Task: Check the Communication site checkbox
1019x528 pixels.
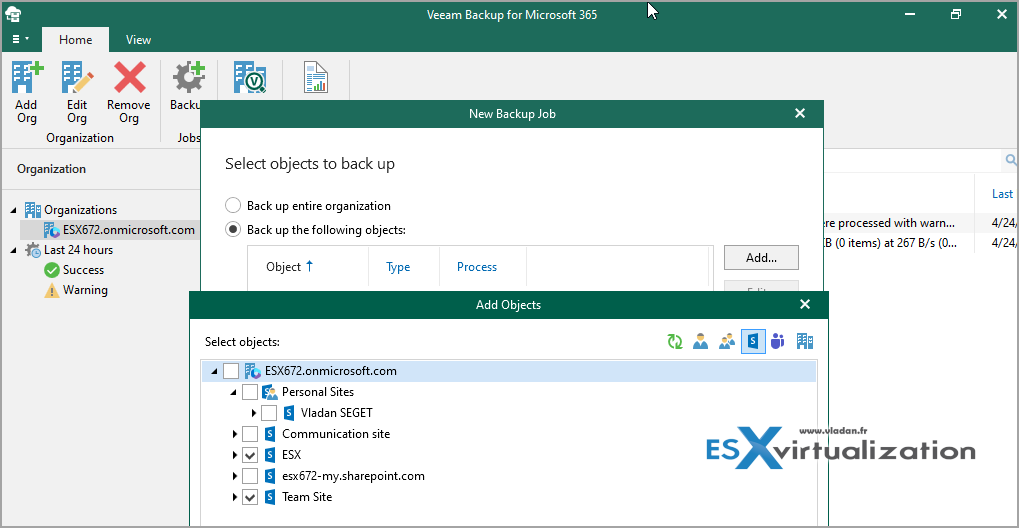Action: pos(250,434)
